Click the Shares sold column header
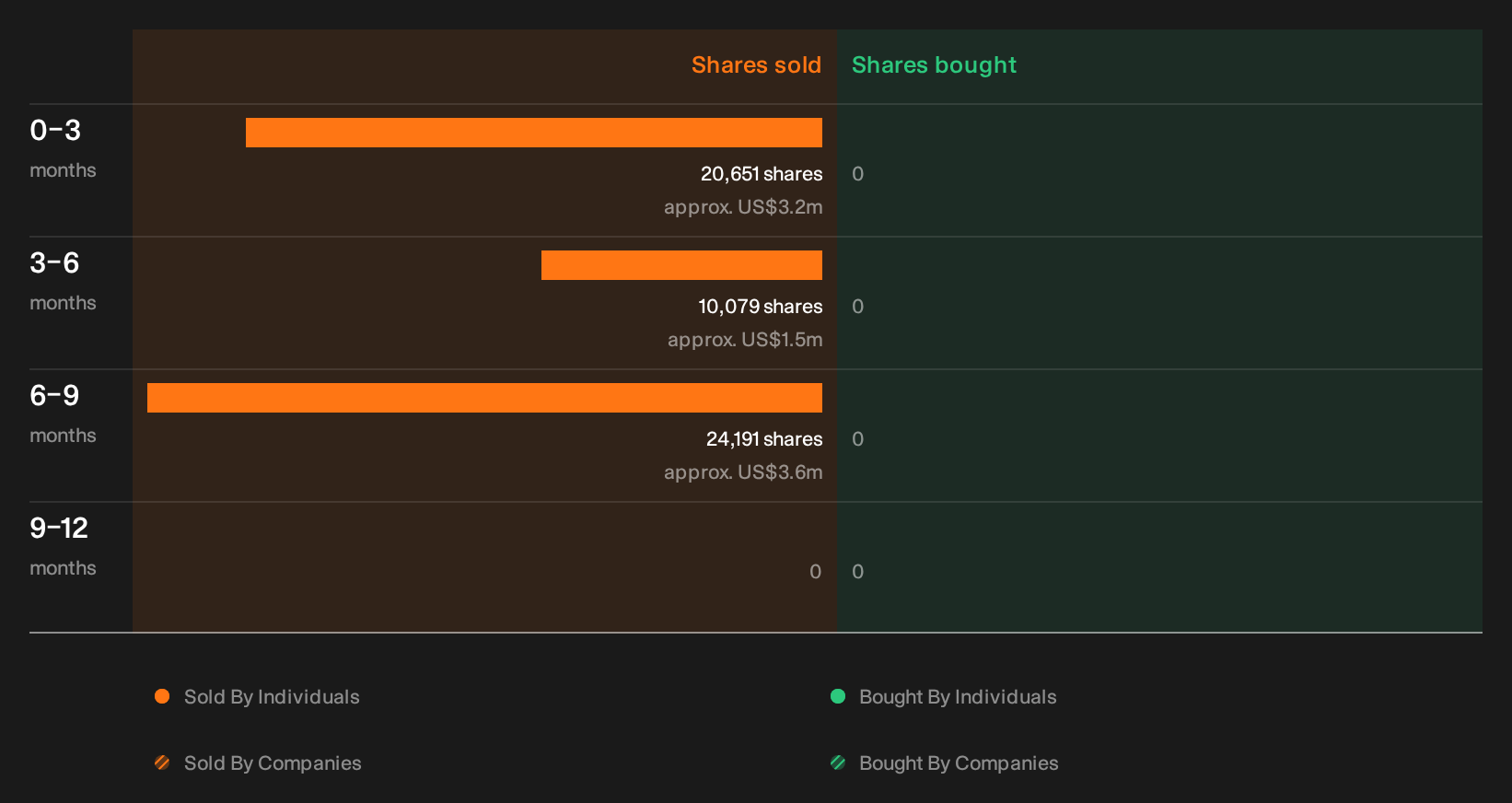Screen dimensions: 1512x803 [756, 65]
